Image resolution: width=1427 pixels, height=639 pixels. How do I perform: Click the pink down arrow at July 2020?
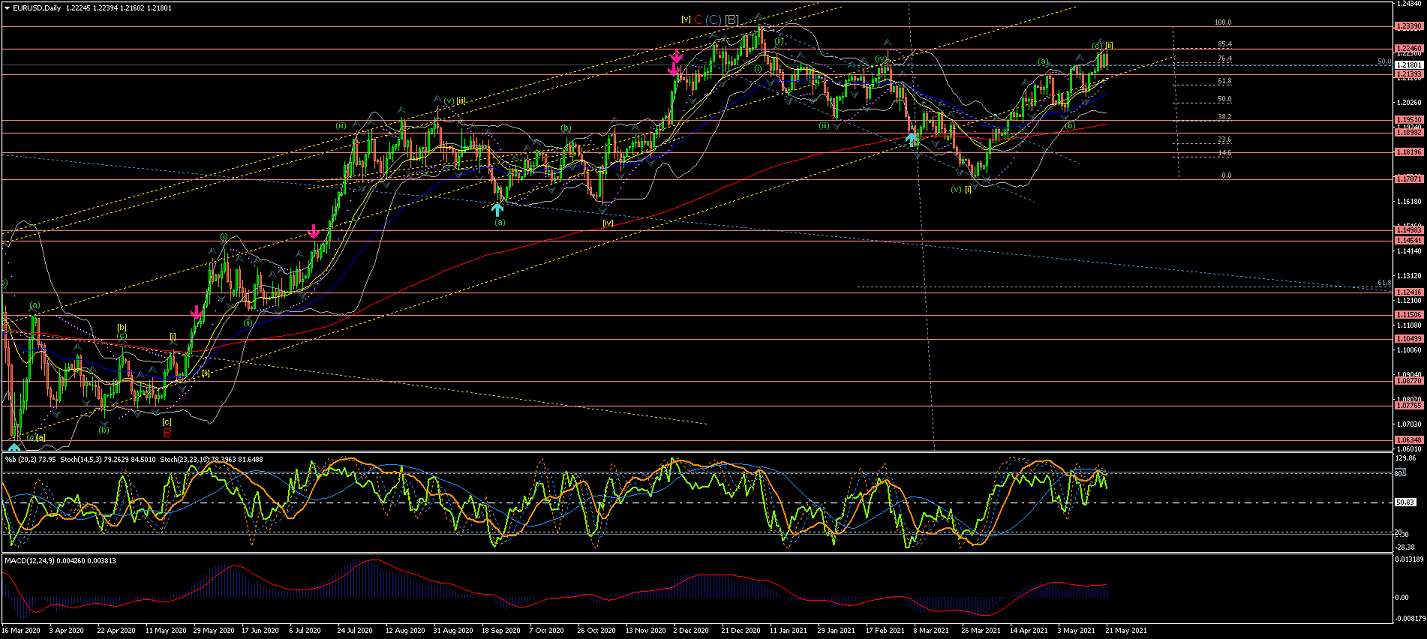[x=314, y=231]
